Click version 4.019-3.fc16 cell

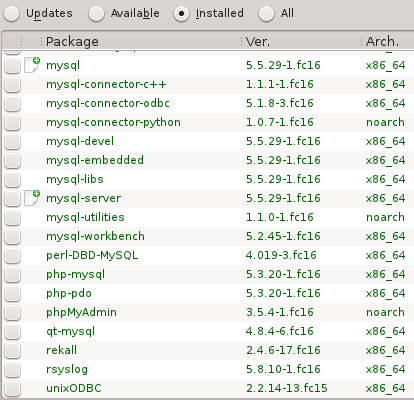pyautogui.click(x=281, y=255)
